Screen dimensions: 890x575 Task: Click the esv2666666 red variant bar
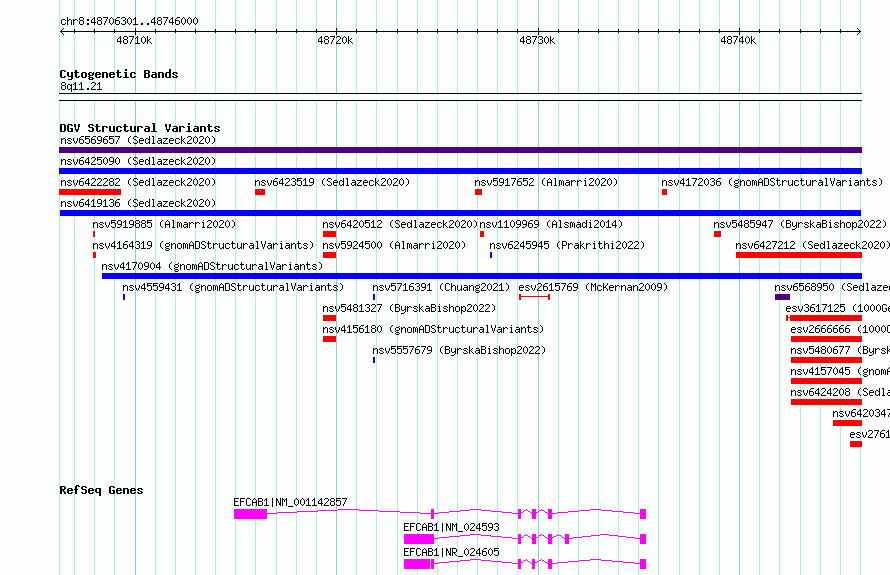[x=826, y=339]
